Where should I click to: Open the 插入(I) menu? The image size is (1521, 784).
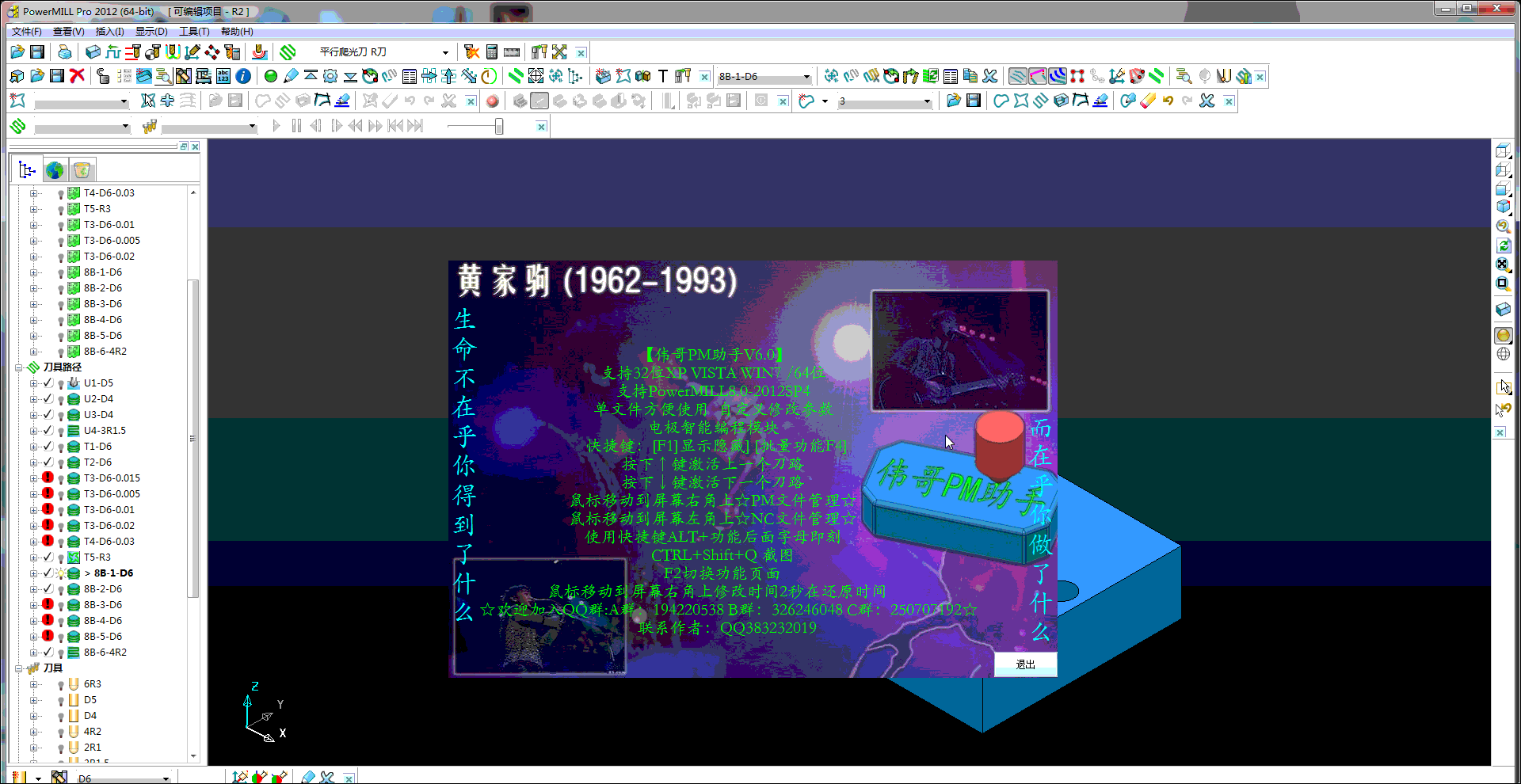pos(109,32)
